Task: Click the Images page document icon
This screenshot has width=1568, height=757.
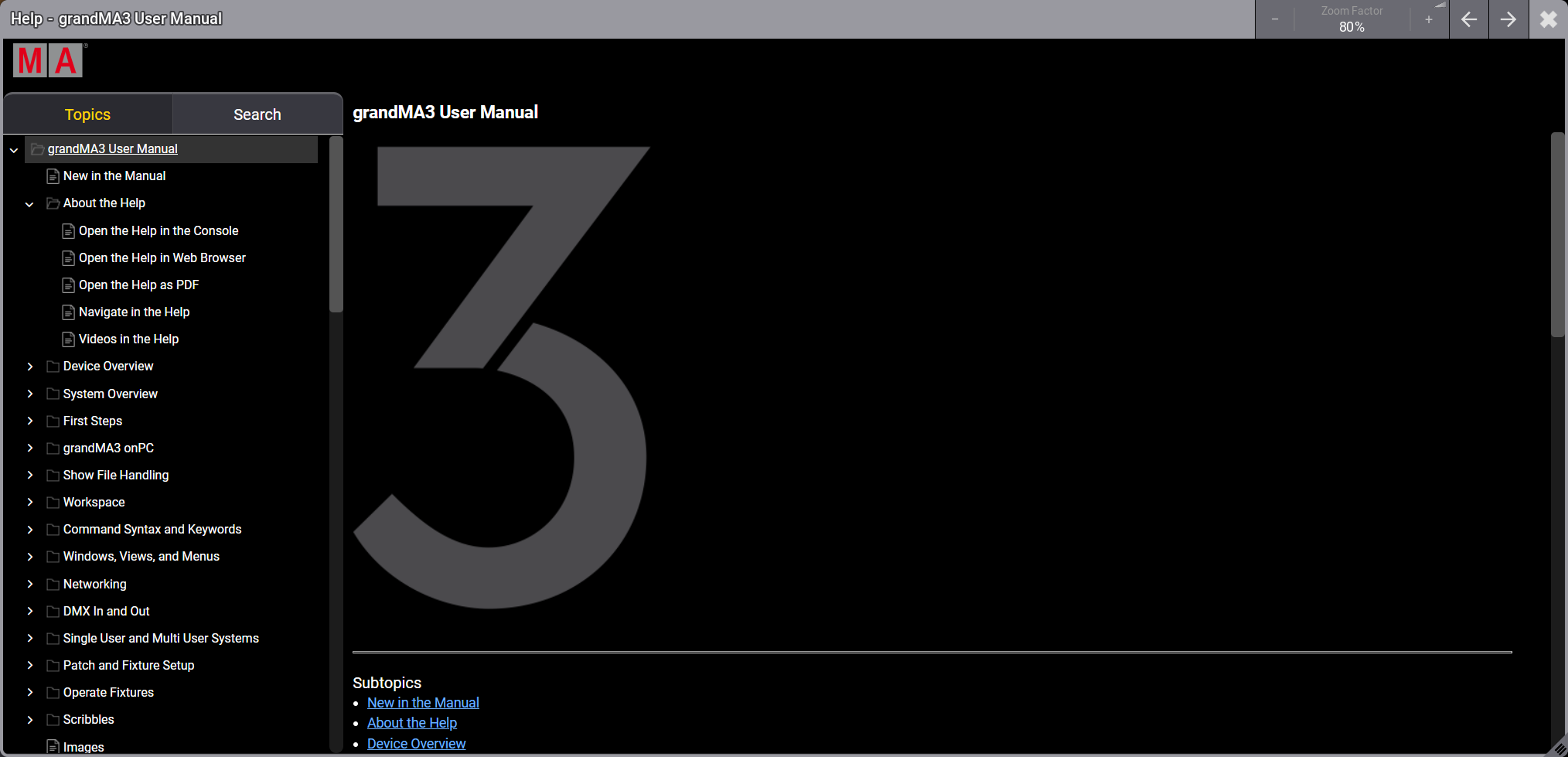Action: tap(53, 747)
